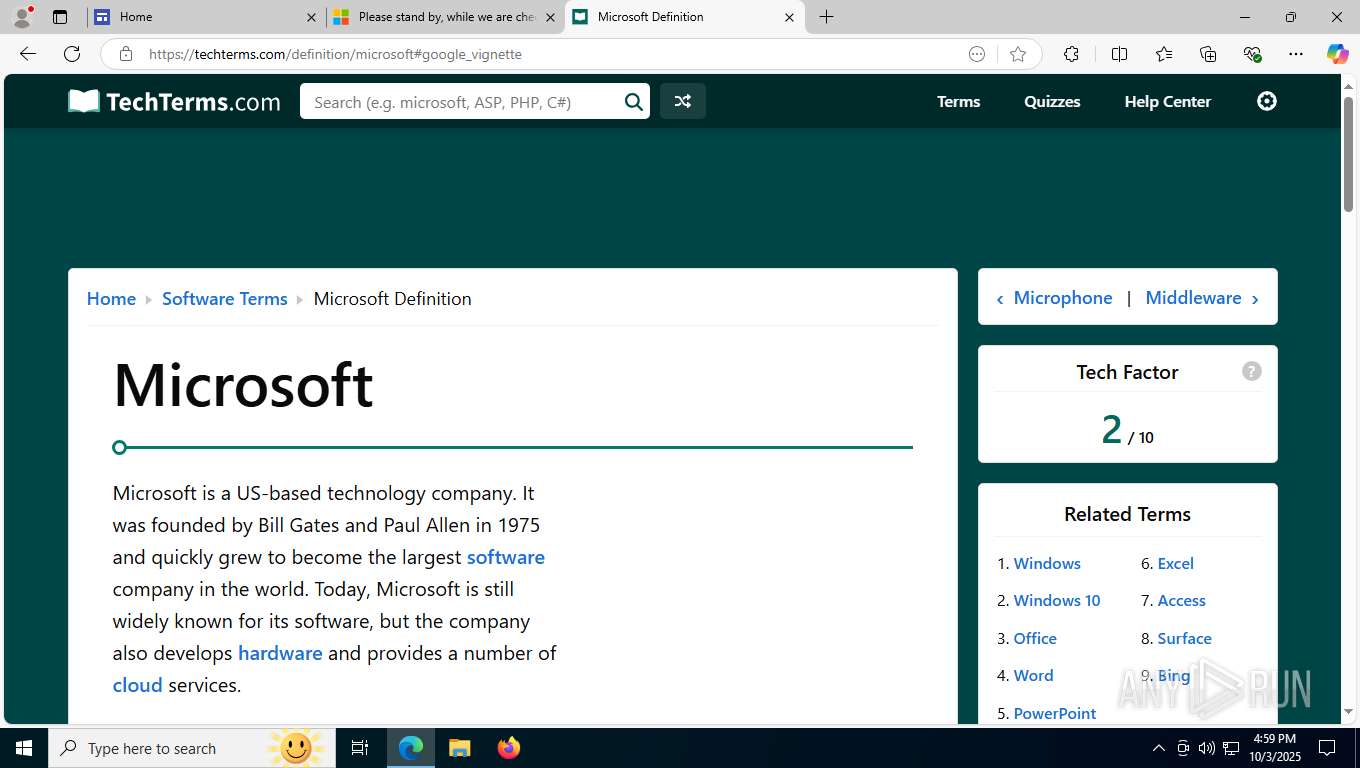
Task: Open a new browser tab
Action: coord(826,17)
